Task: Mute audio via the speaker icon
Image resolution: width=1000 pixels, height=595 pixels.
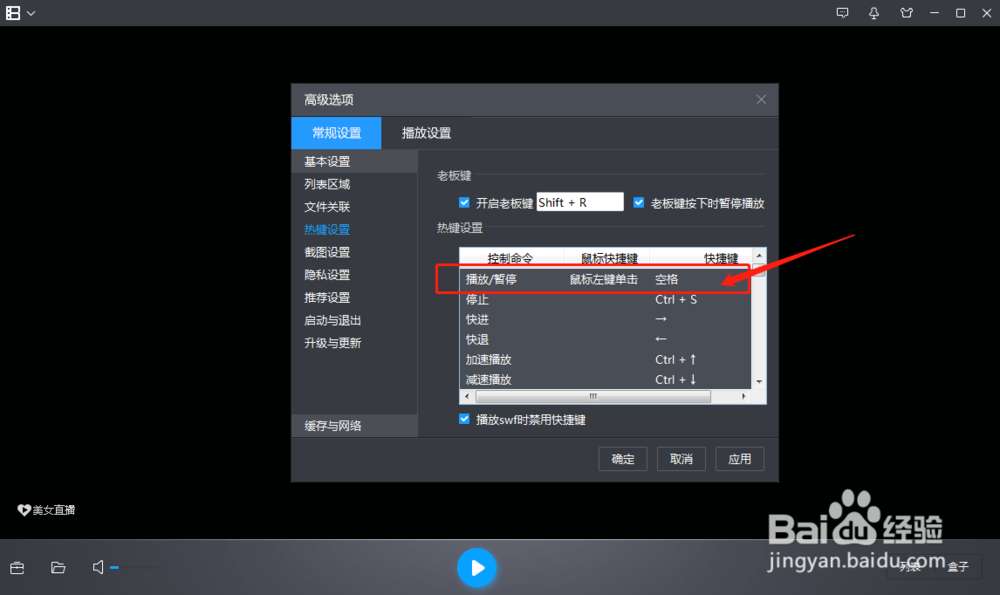Action: 97,567
